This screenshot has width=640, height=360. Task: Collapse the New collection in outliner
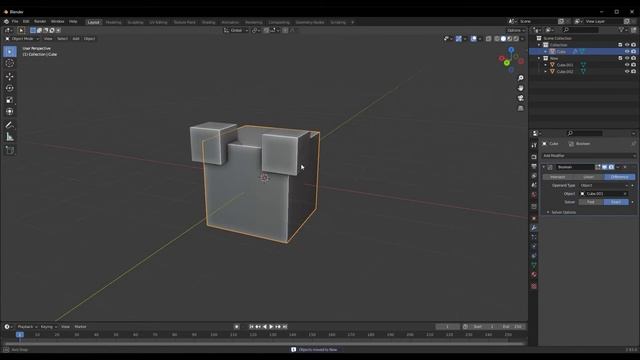click(x=539, y=58)
